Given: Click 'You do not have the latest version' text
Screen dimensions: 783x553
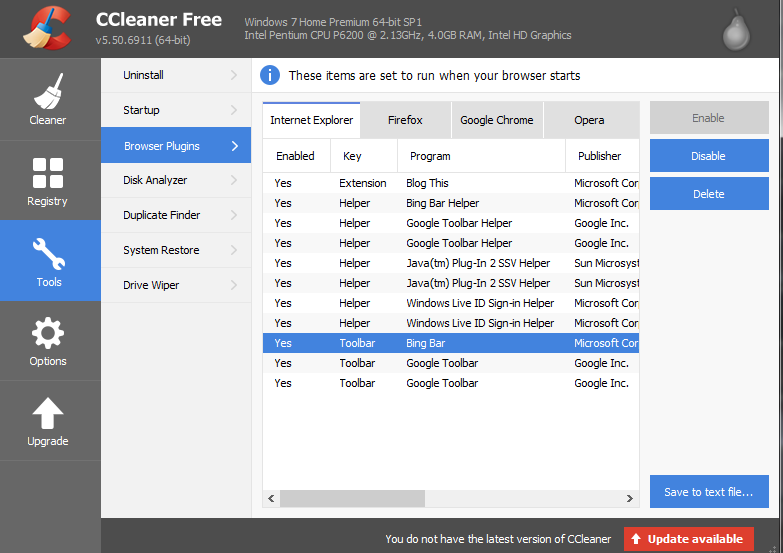Looking at the screenshot, I should click(x=498, y=539).
